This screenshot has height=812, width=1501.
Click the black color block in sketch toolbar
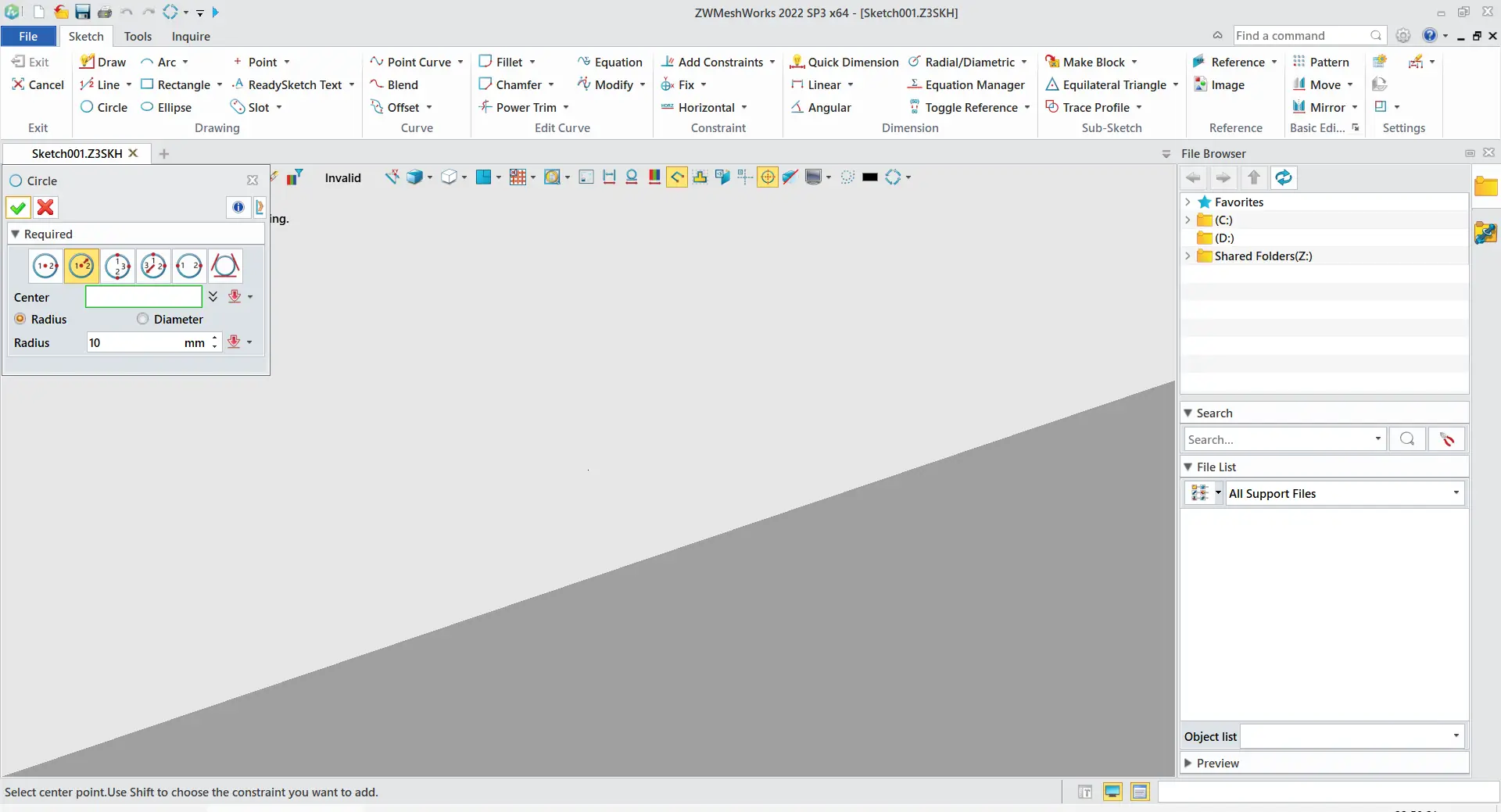869,177
